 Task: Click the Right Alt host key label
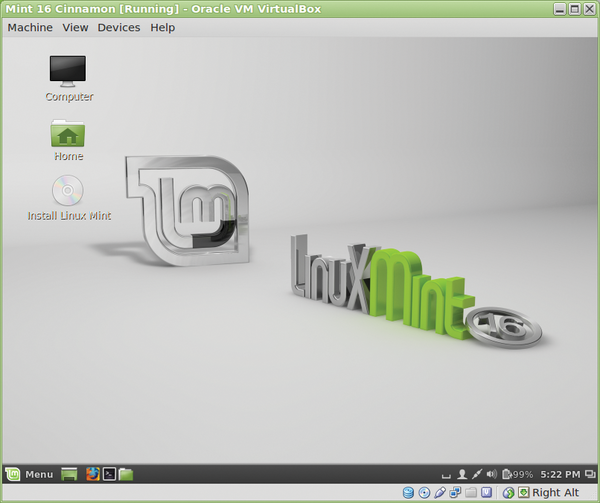coord(555,493)
